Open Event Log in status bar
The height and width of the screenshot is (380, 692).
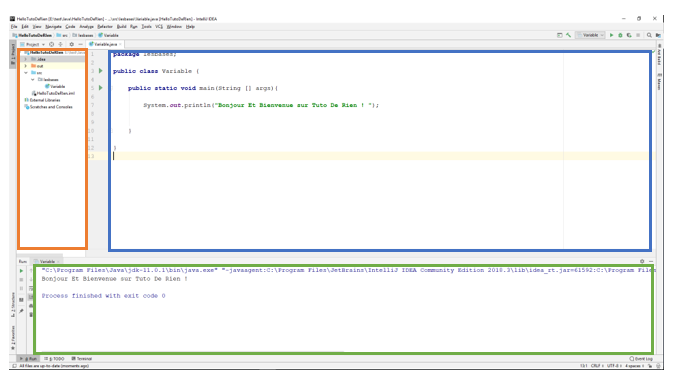coord(641,359)
